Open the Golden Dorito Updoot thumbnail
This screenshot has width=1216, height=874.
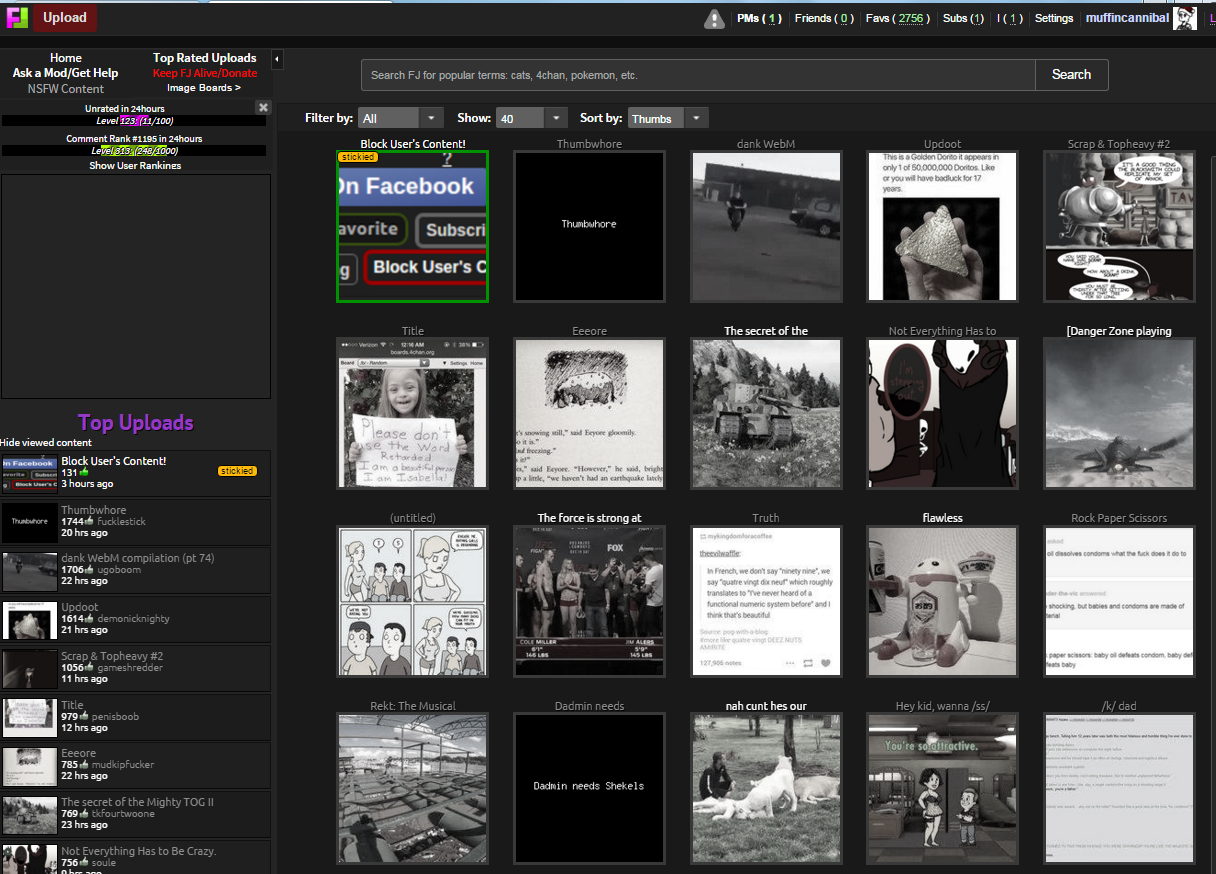942,226
